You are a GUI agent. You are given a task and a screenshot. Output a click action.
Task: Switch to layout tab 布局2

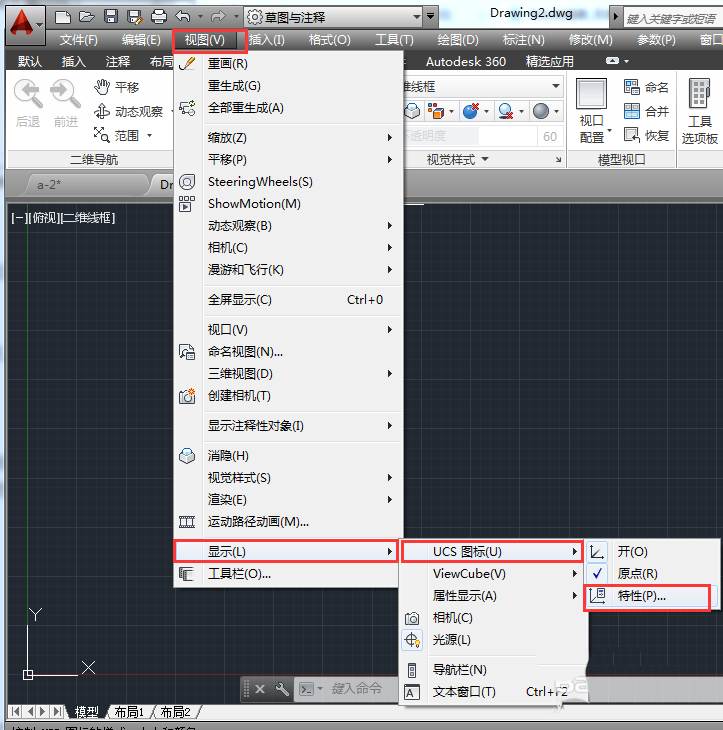tap(176, 712)
